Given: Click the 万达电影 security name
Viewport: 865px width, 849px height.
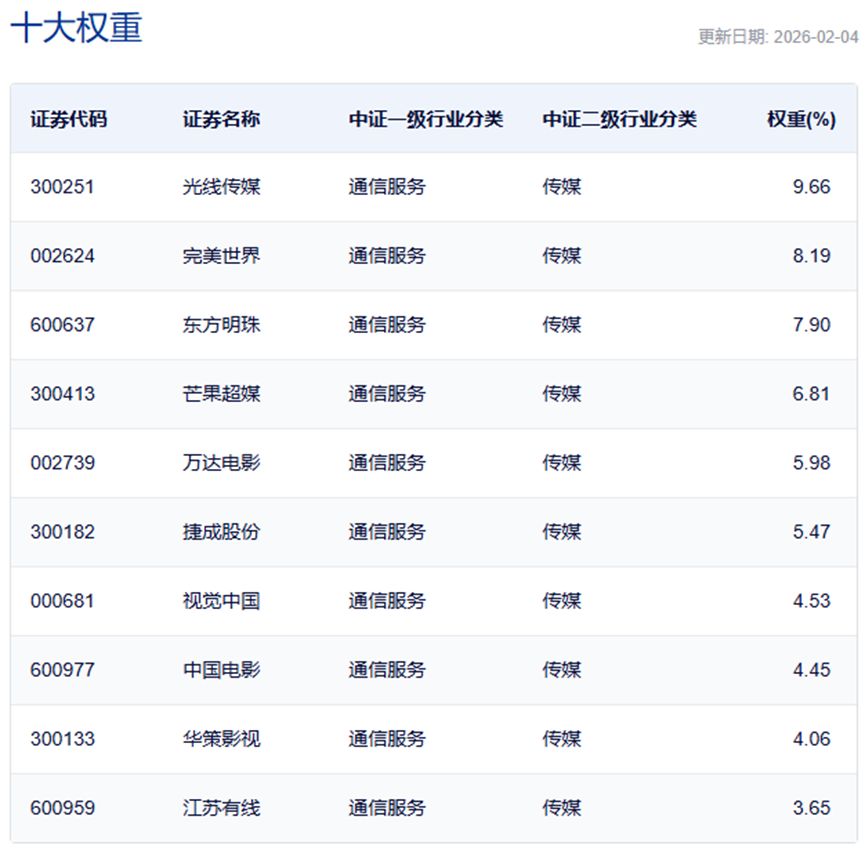Looking at the screenshot, I should pos(221,463).
